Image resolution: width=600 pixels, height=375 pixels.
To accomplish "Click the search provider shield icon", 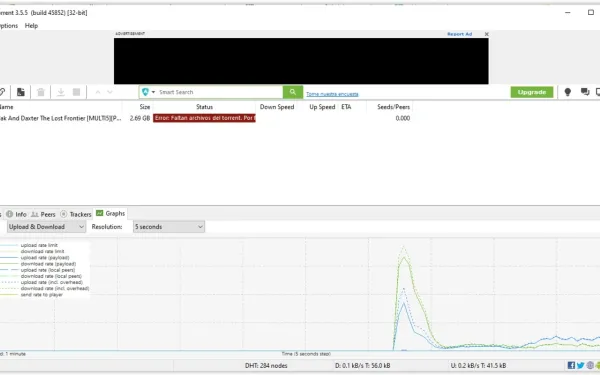I will [x=145, y=92].
